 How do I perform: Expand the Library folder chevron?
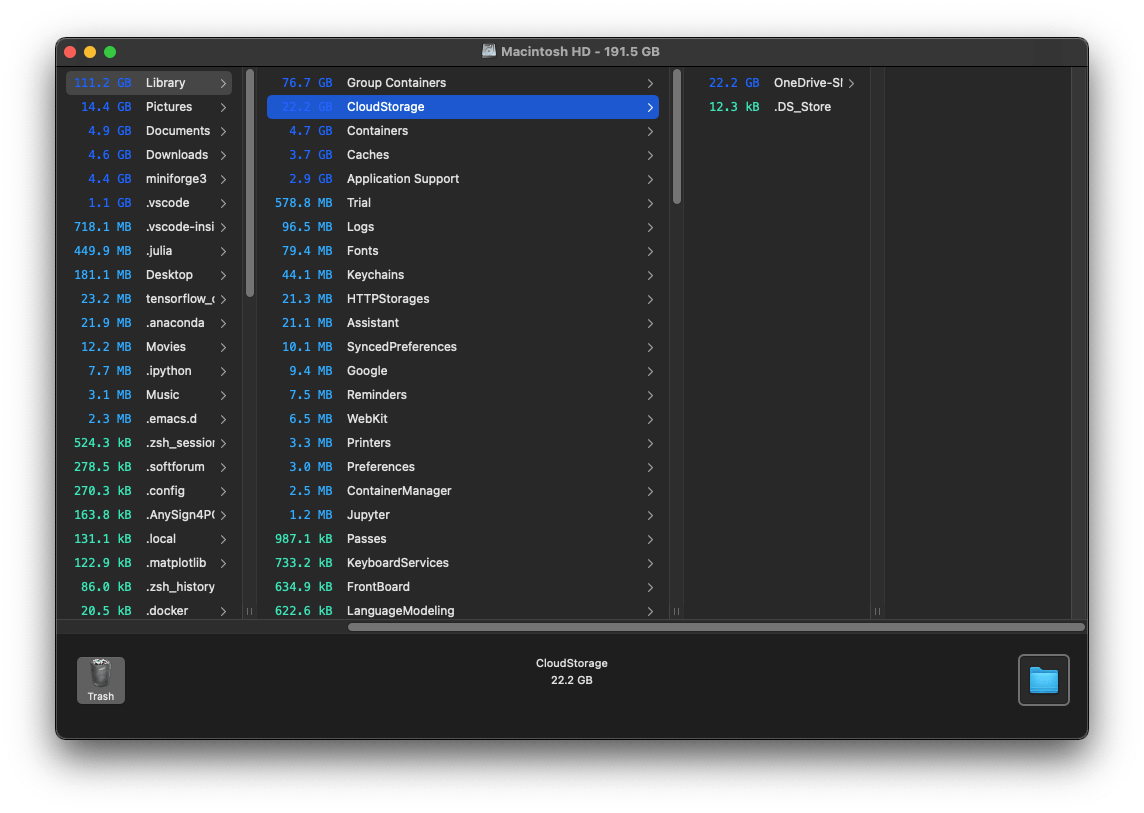tap(223, 83)
